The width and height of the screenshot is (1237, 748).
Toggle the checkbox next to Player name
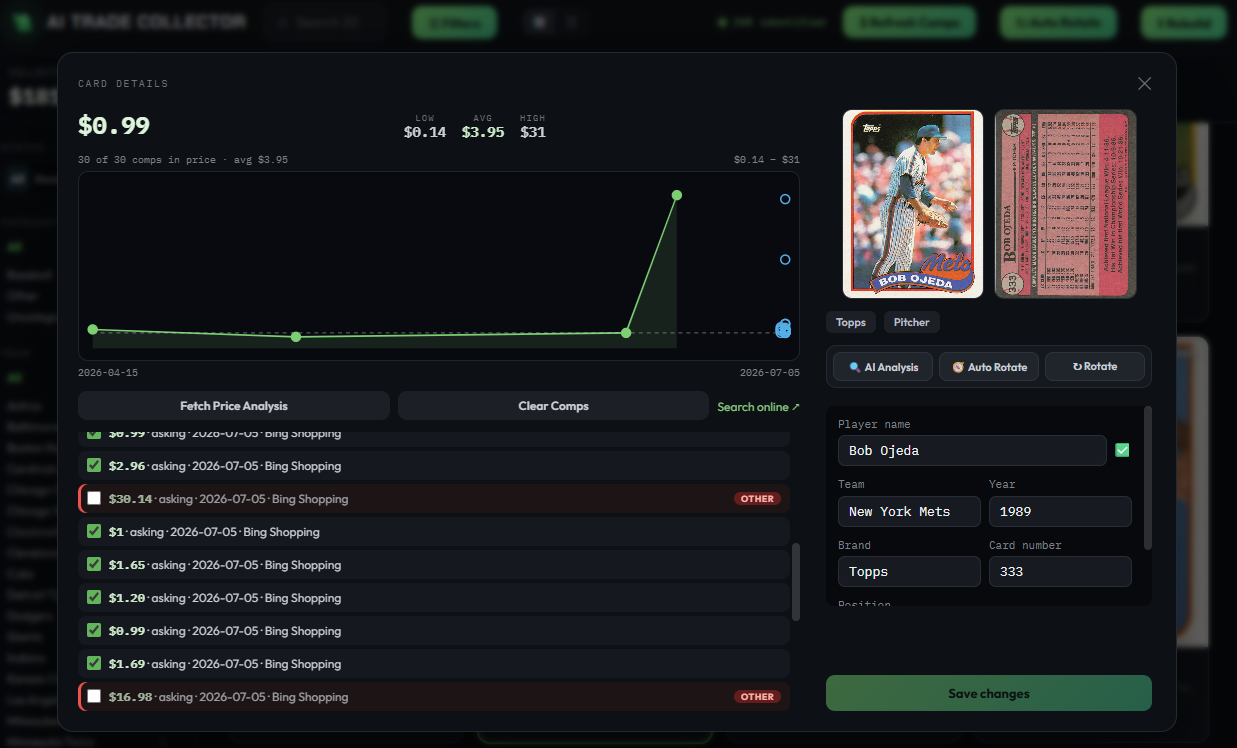(x=1122, y=450)
